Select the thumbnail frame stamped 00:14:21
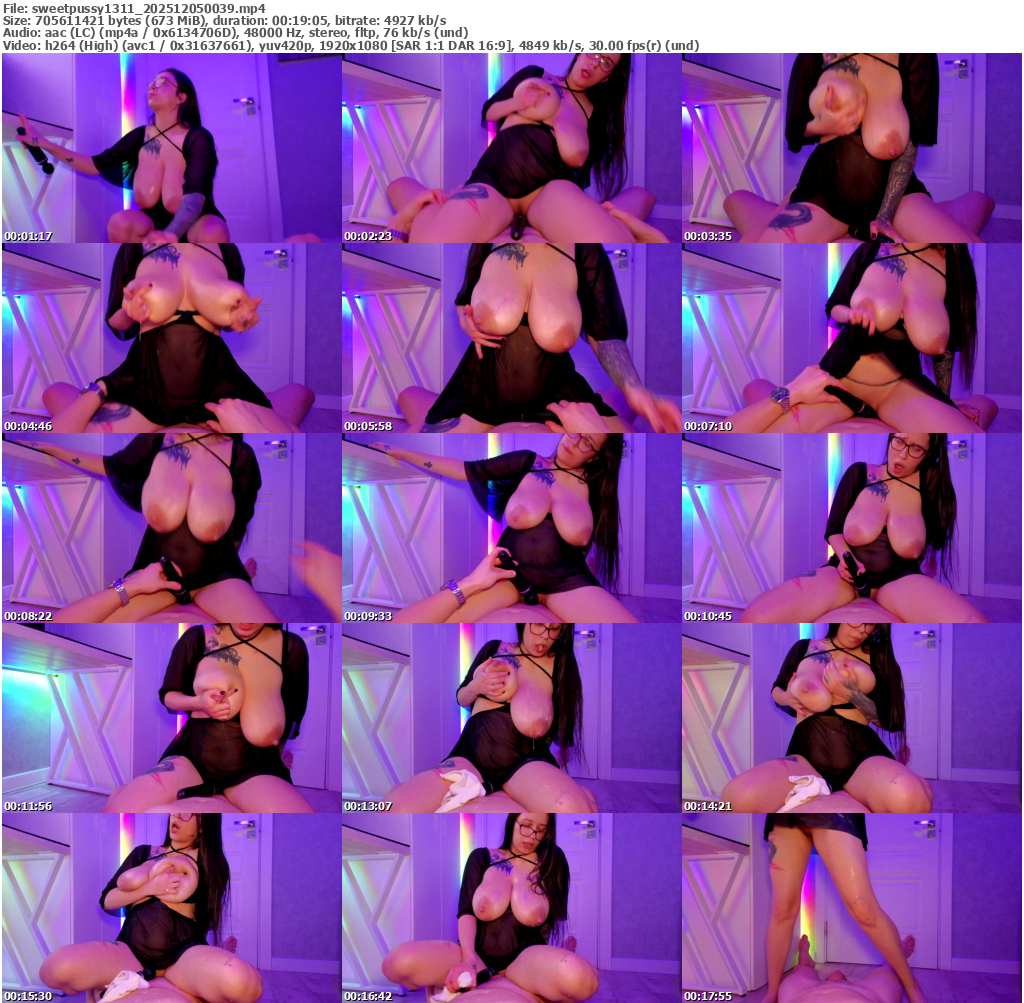Image resolution: width=1024 pixels, height=1003 pixels. click(x=852, y=718)
